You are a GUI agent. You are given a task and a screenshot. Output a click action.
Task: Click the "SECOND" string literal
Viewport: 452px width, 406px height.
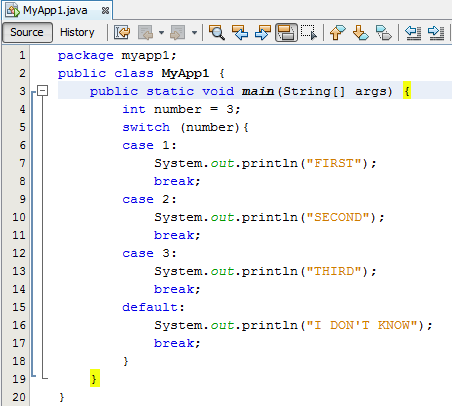[x=338, y=217]
